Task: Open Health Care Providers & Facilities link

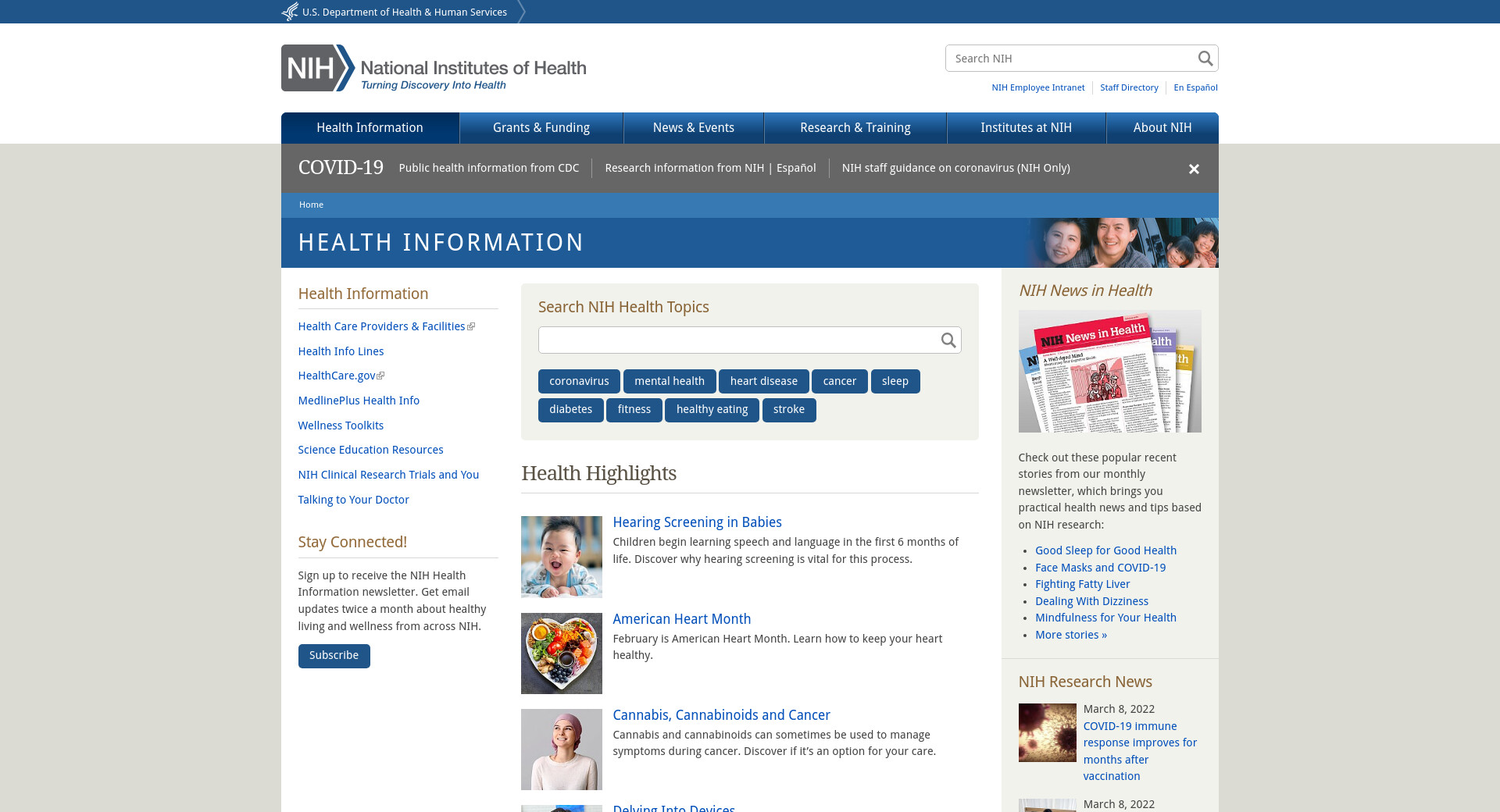Action: (x=381, y=326)
